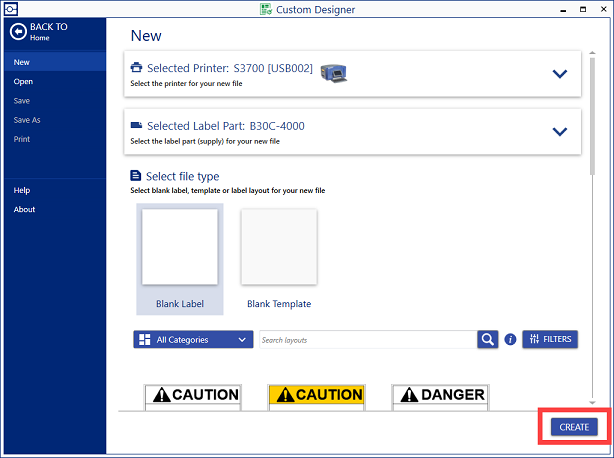614x458 pixels.
Task: Choose the DANGER label layout
Action: click(440, 395)
